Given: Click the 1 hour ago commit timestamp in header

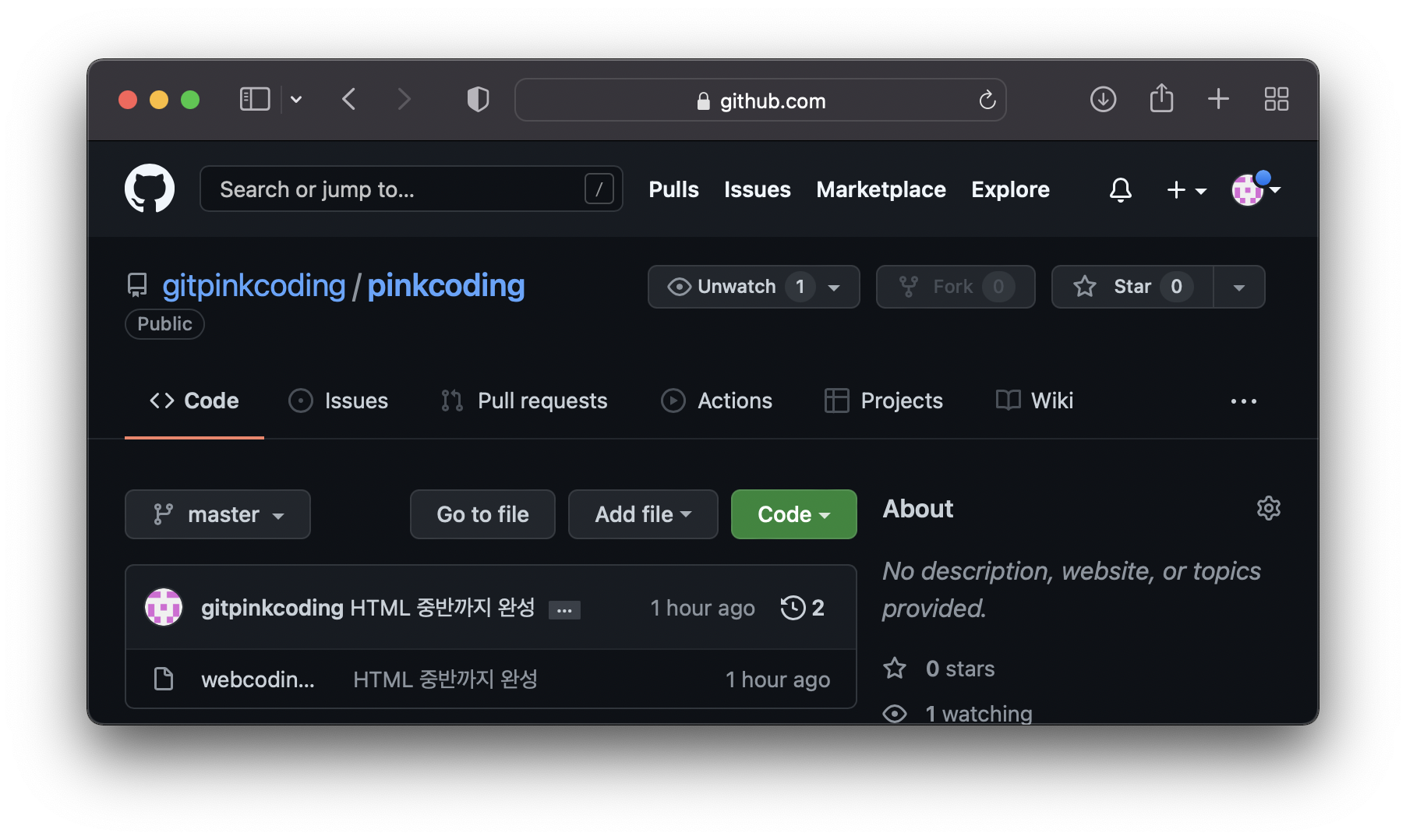Looking at the screenshot, I should (x=702, y=608).
